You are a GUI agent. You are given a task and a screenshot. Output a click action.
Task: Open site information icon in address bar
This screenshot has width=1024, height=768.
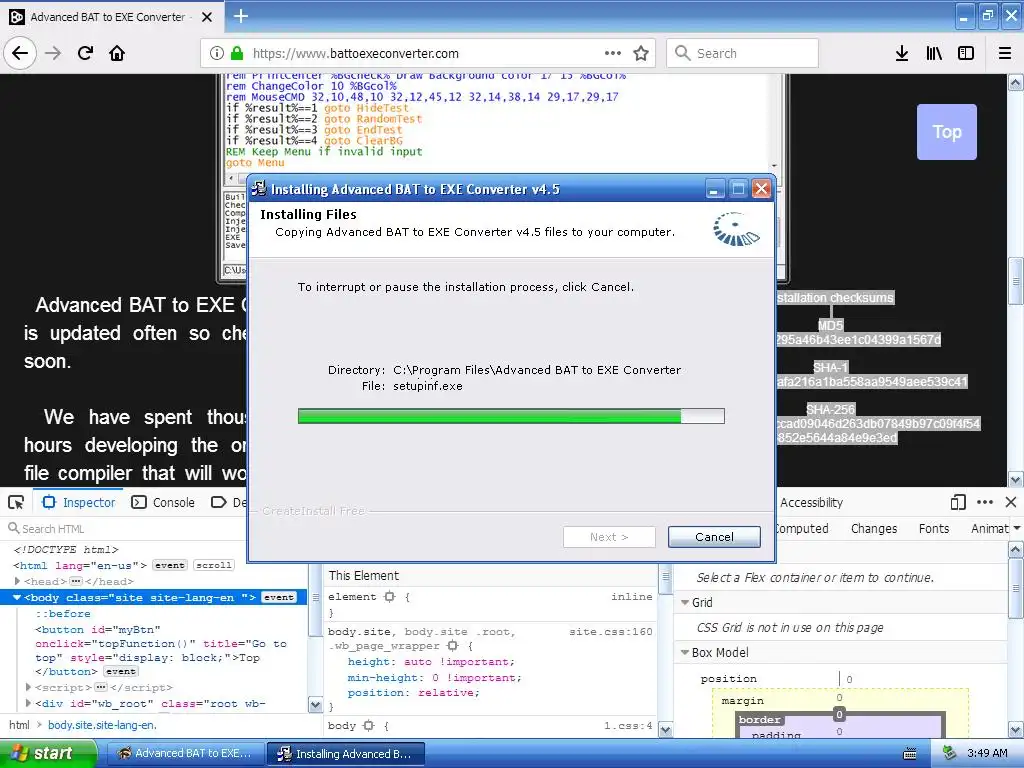(216, 53)
